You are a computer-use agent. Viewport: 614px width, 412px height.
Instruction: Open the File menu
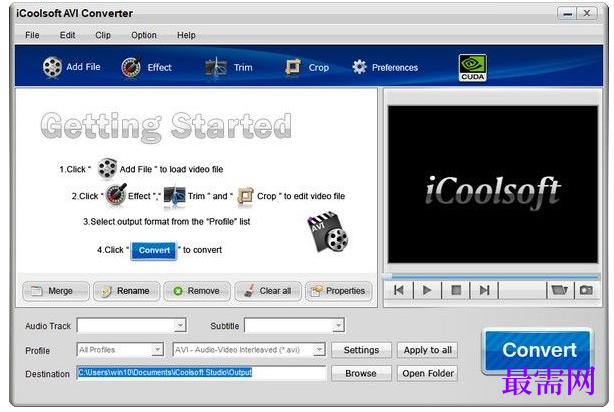32,35
